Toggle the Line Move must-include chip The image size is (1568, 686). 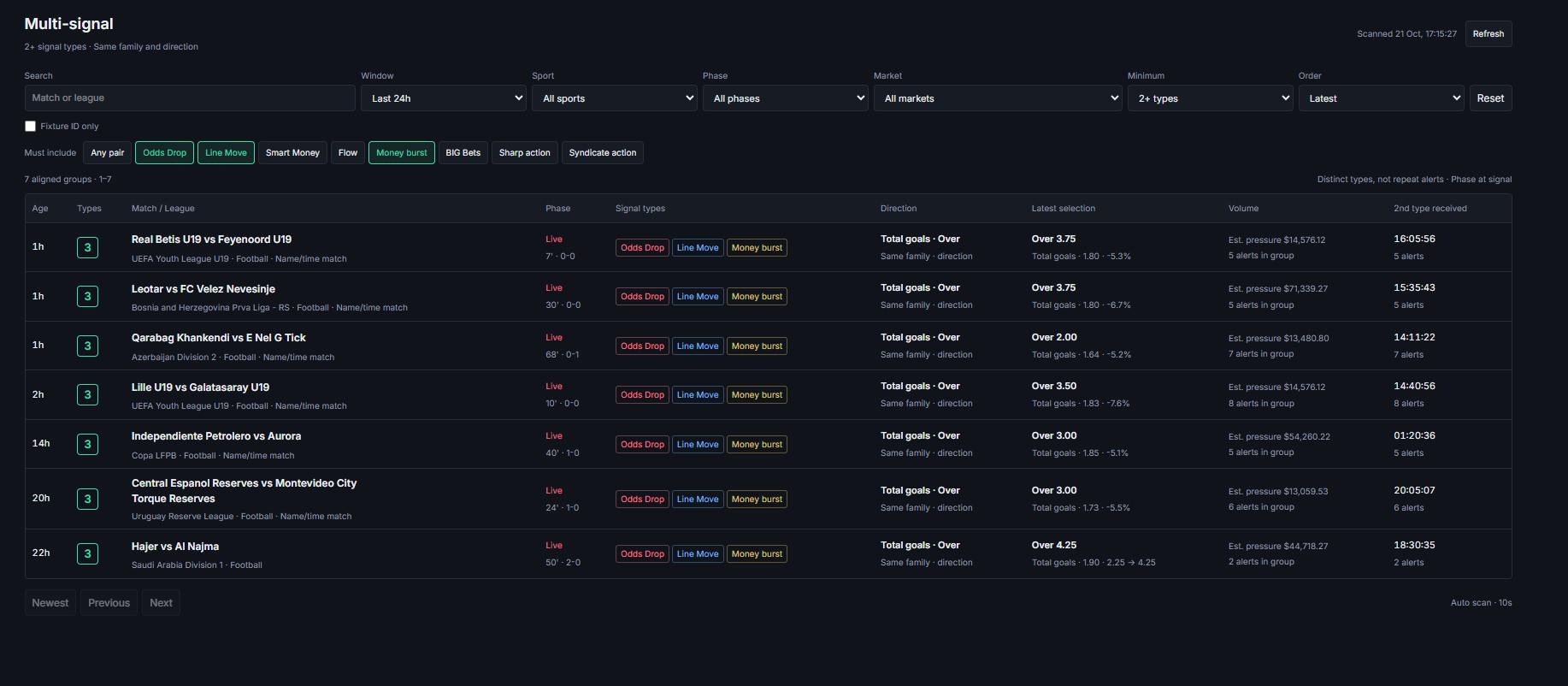[x=226, y=153]
